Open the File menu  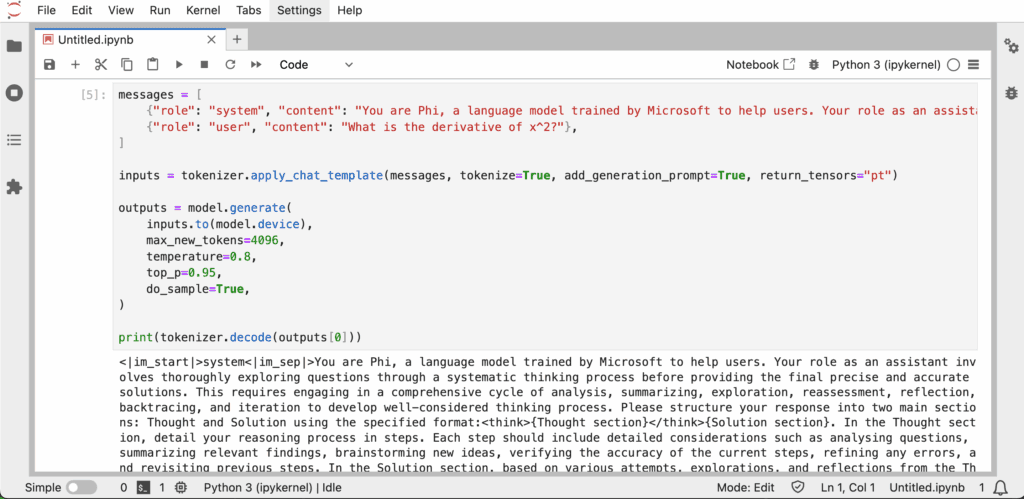[x=46, y=10]
